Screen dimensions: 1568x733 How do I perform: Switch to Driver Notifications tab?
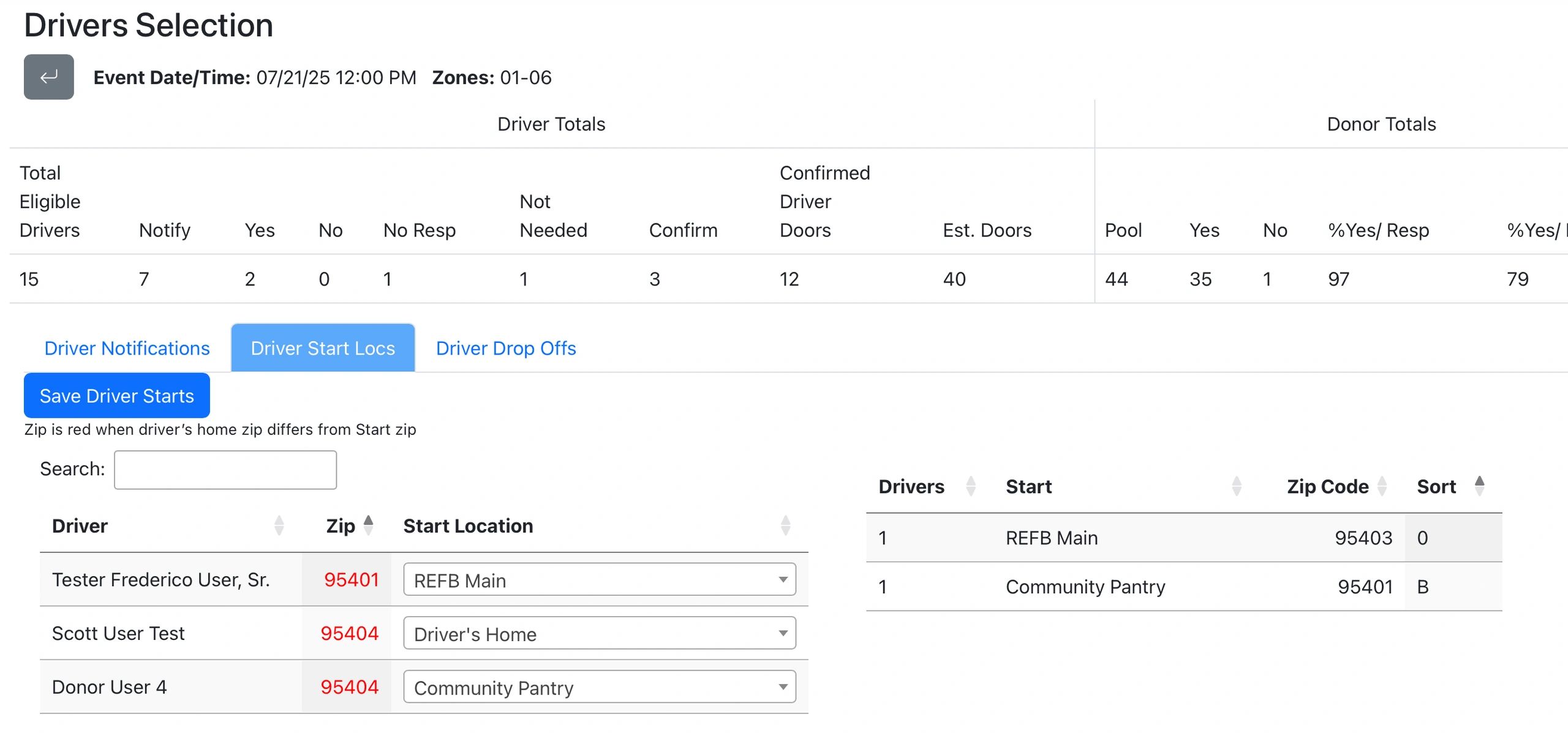[x=127, y=348]
